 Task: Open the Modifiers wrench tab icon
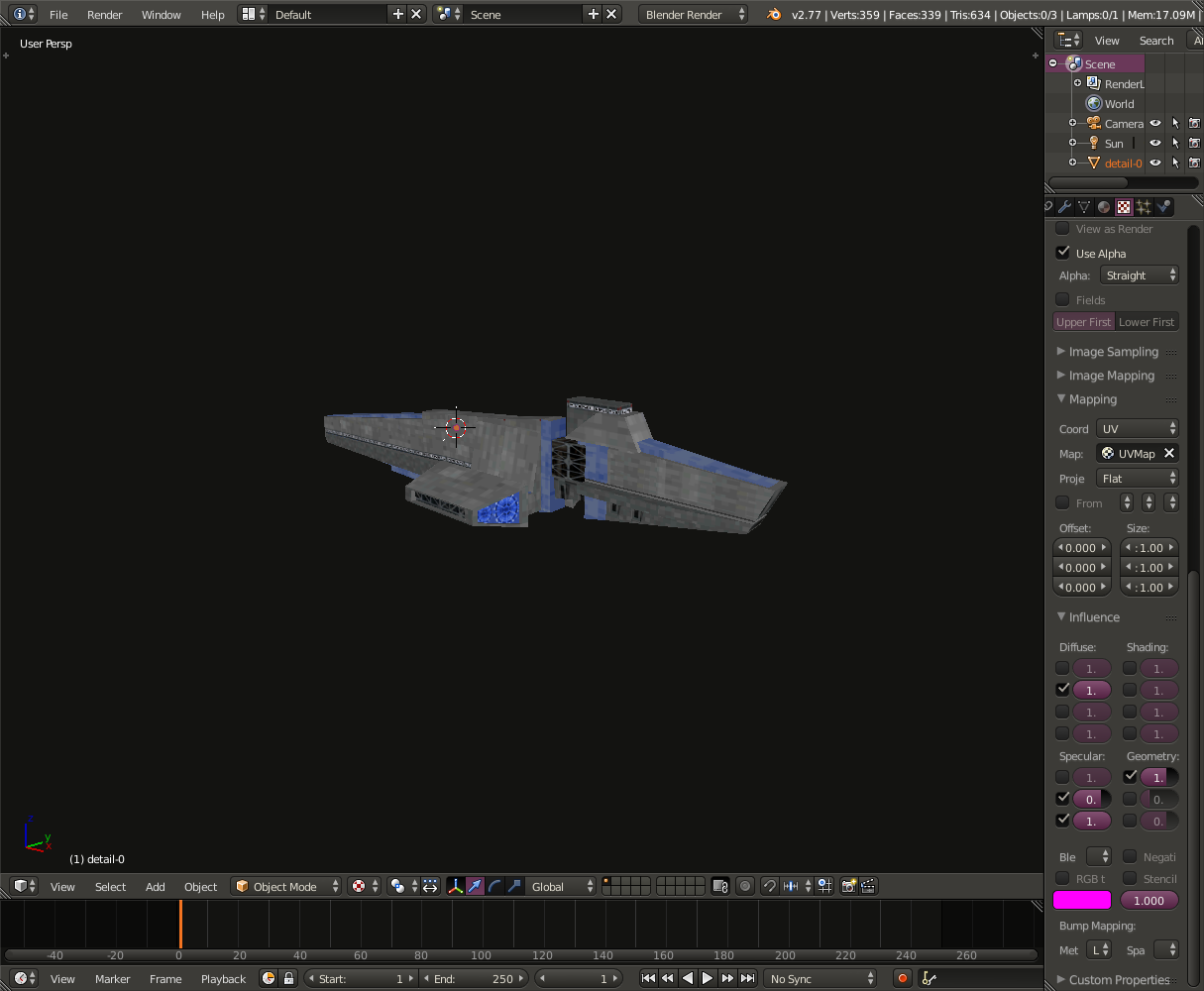(1064, 207)
